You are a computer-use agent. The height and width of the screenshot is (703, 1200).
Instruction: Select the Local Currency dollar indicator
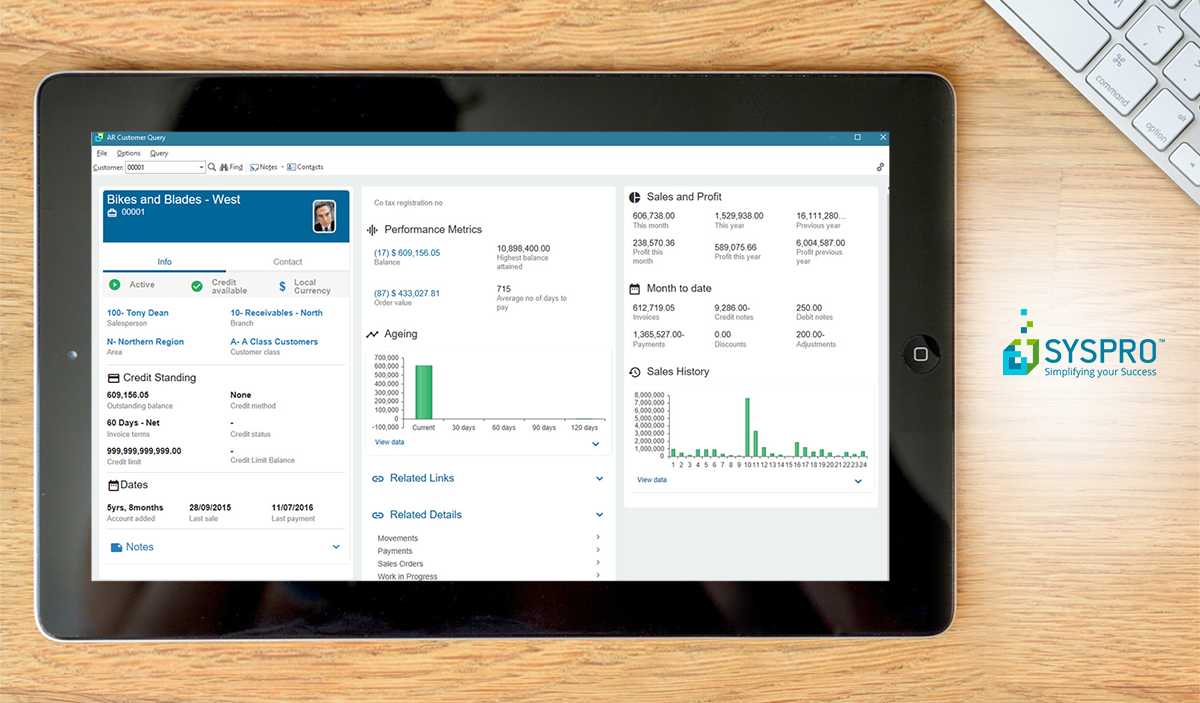pyautogui.click(x=281, y=286)
